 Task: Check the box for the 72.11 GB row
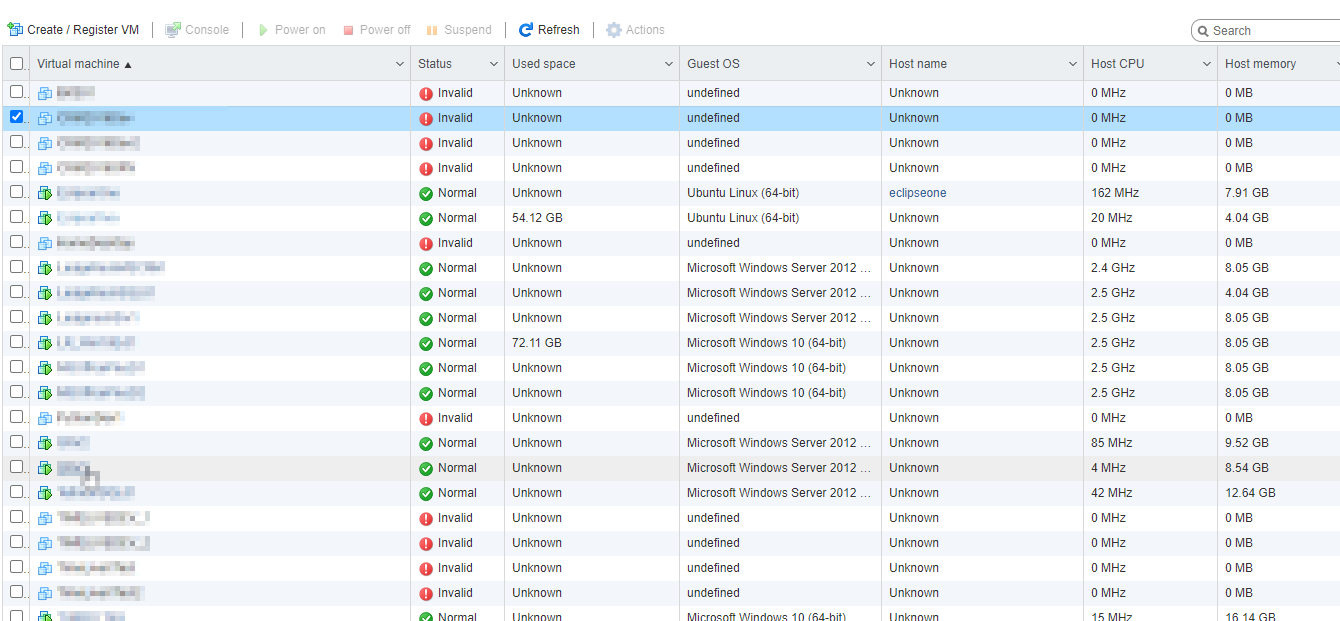[16, 342]
